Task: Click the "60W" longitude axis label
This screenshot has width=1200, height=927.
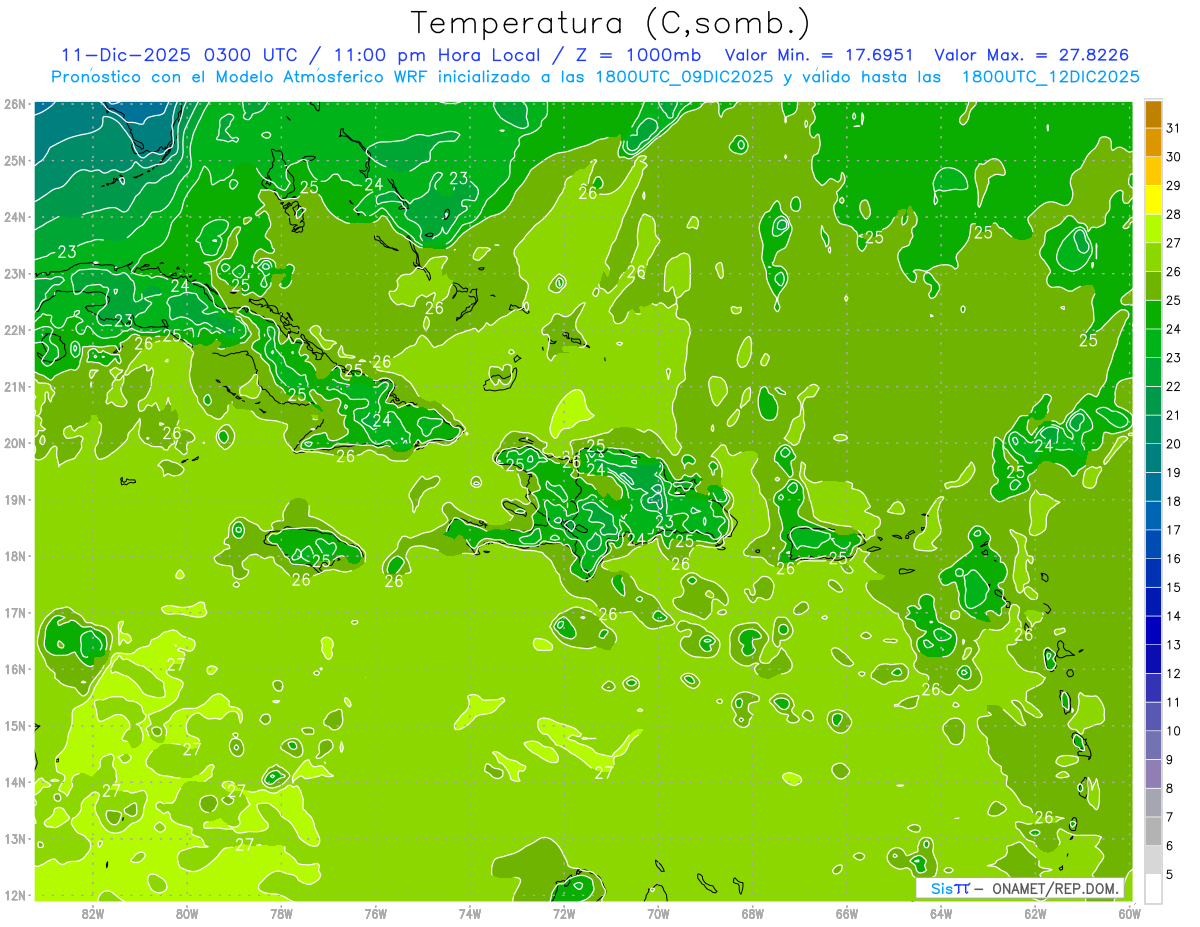Action: pyautogui.click(x=1129, y=914)
